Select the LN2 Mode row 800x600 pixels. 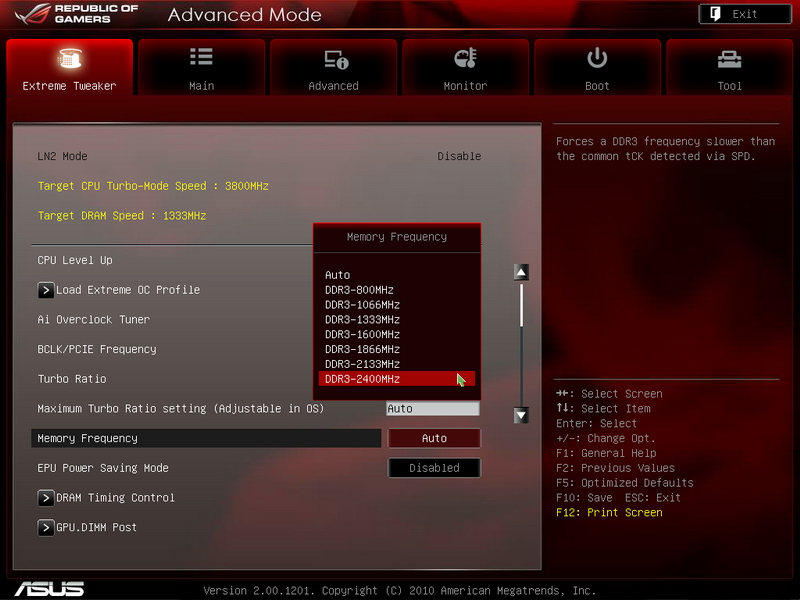click(259, 156)
